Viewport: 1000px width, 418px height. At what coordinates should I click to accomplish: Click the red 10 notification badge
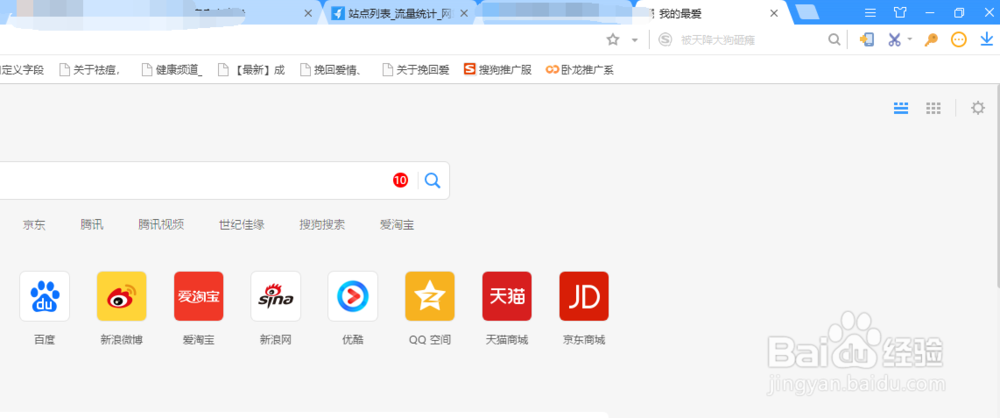click(401, 181)
